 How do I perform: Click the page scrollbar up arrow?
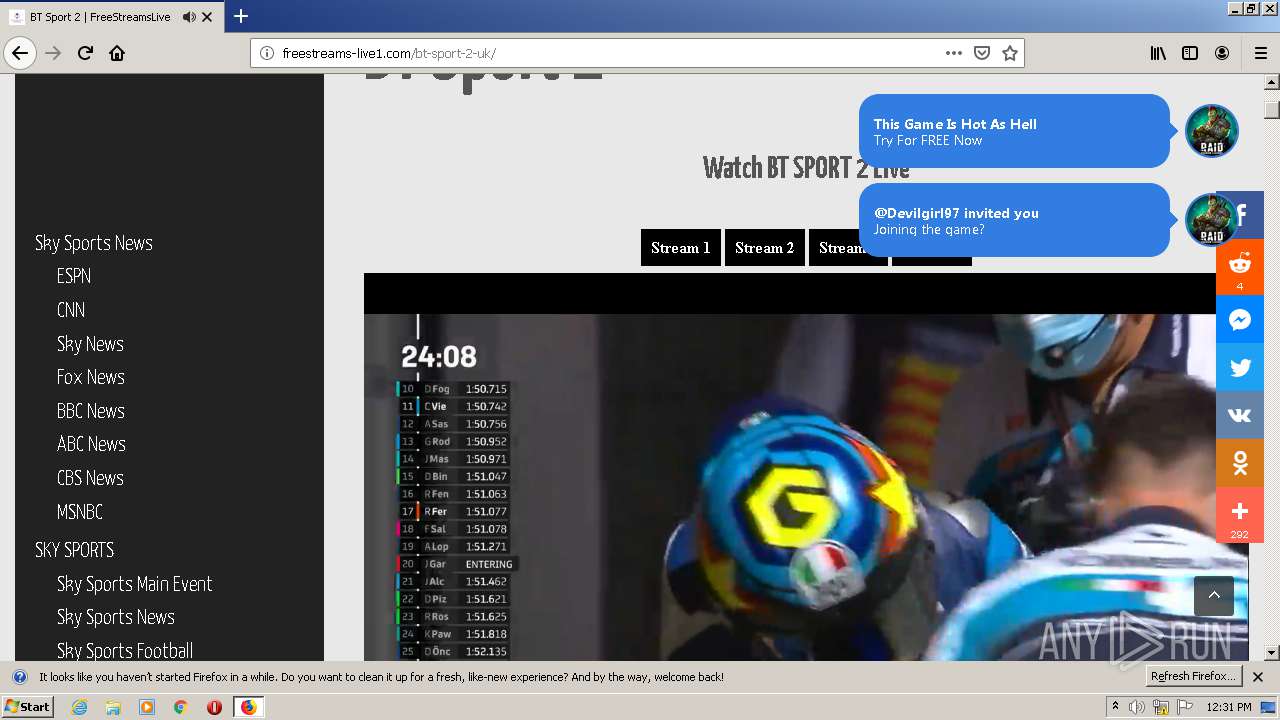tap(1272, 83)
